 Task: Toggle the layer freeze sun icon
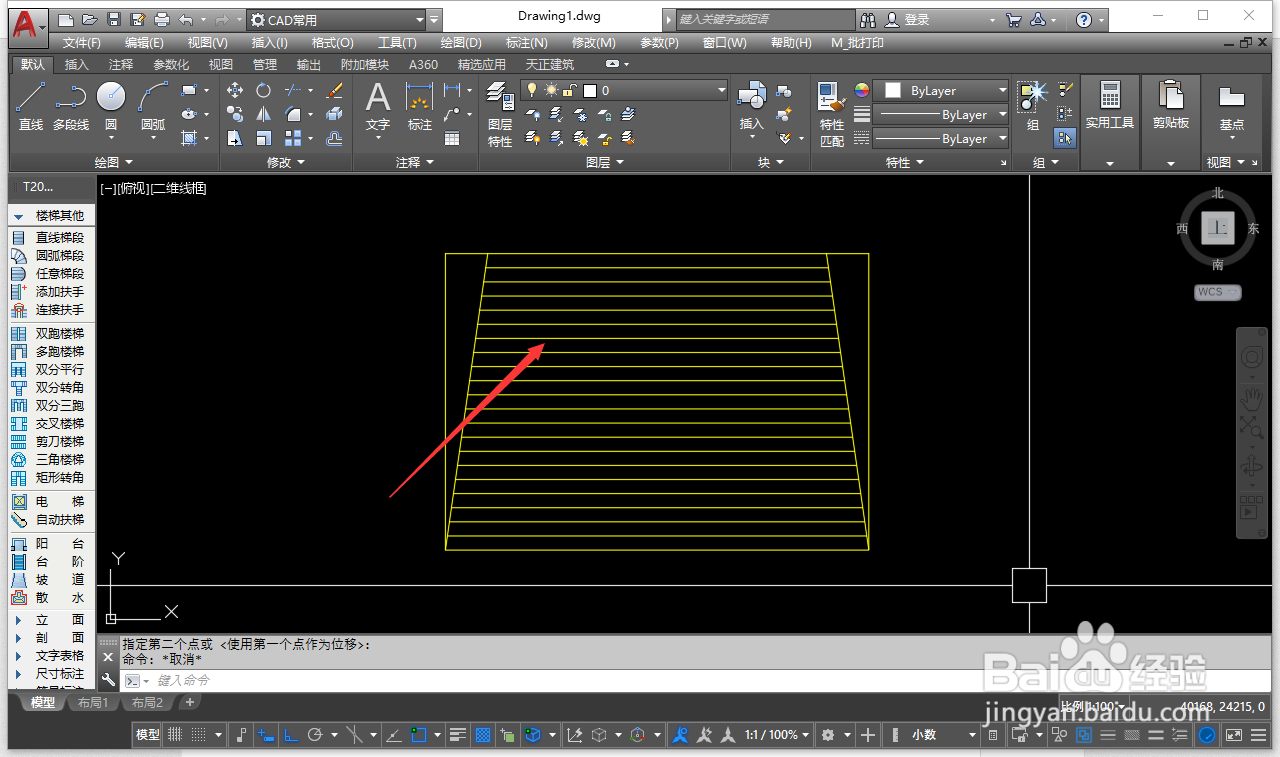[x=551, y=90]
